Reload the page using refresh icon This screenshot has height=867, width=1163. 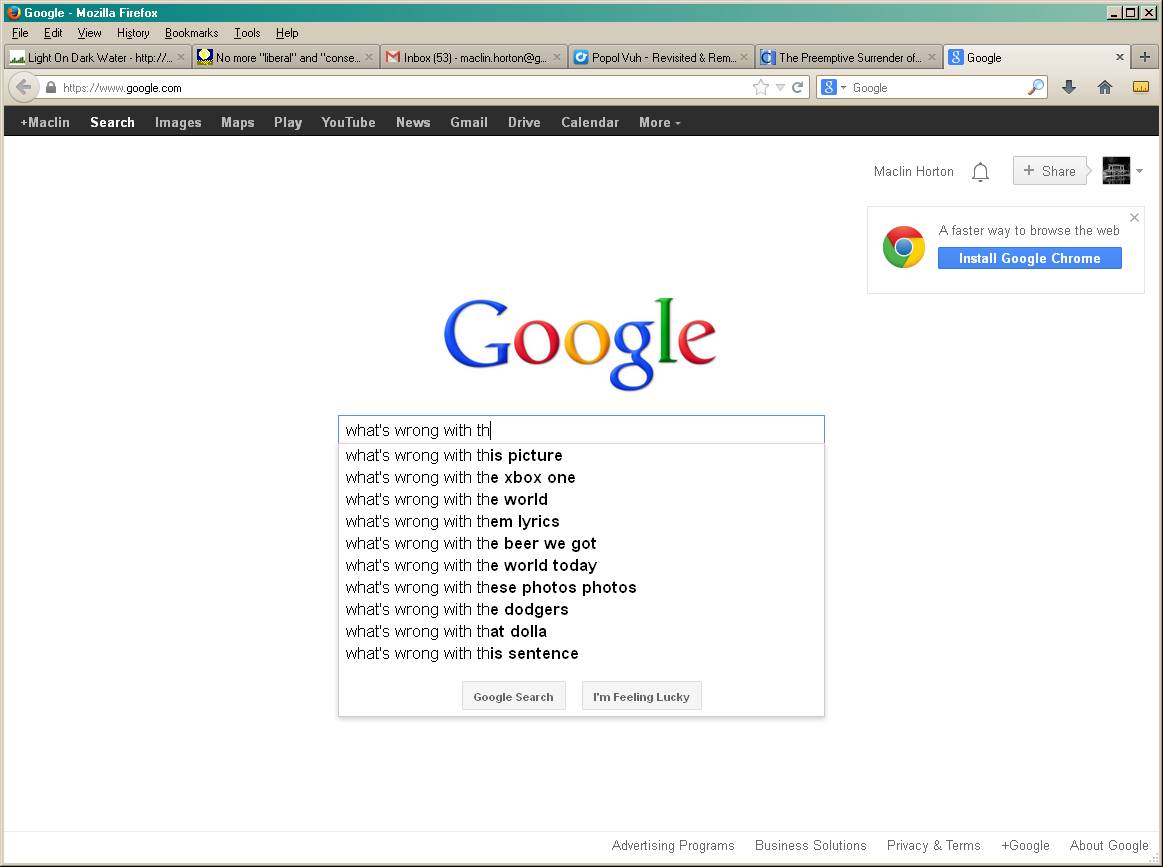click(x=798, y=87)
